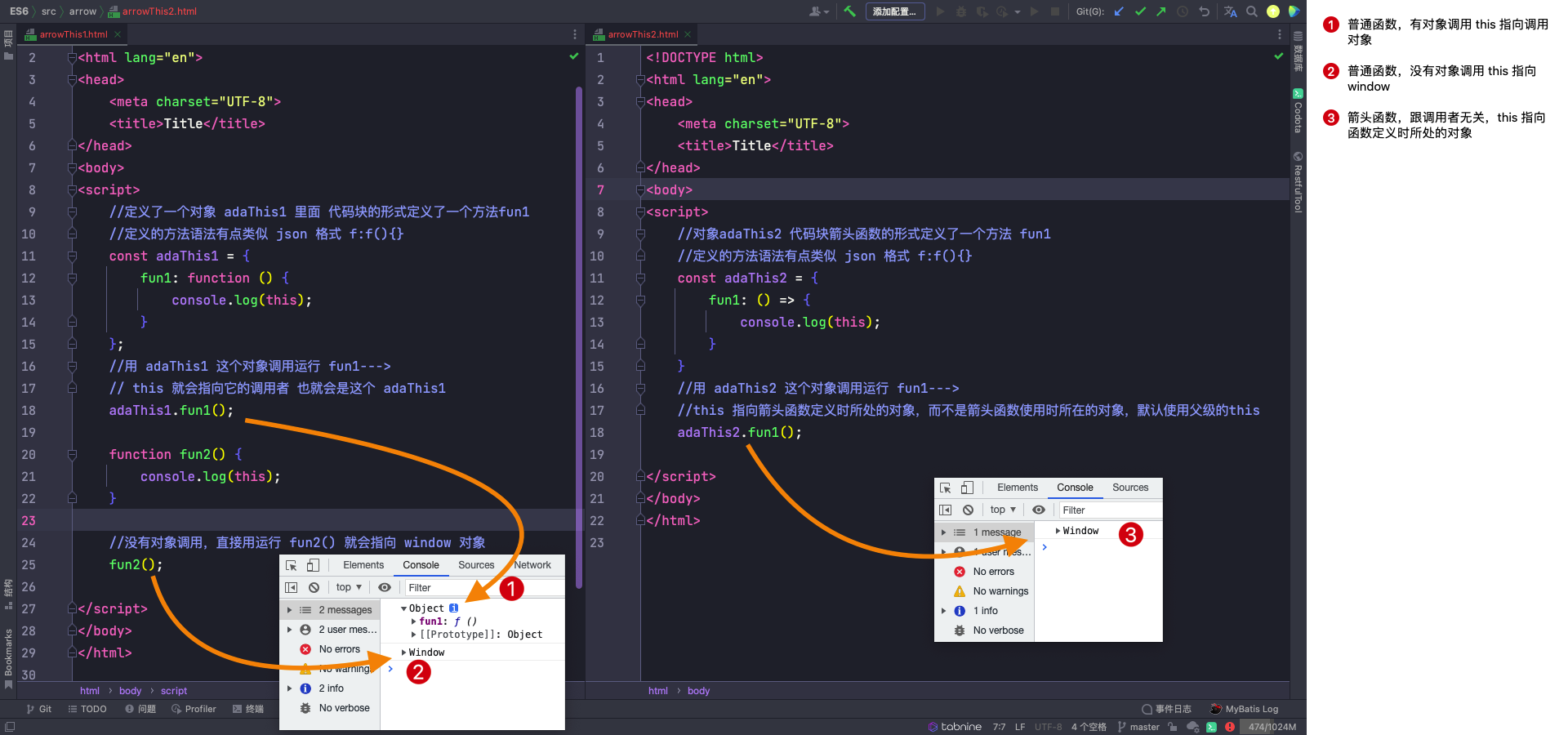Open the master branch dropdown

click(x=1138, y=727)
